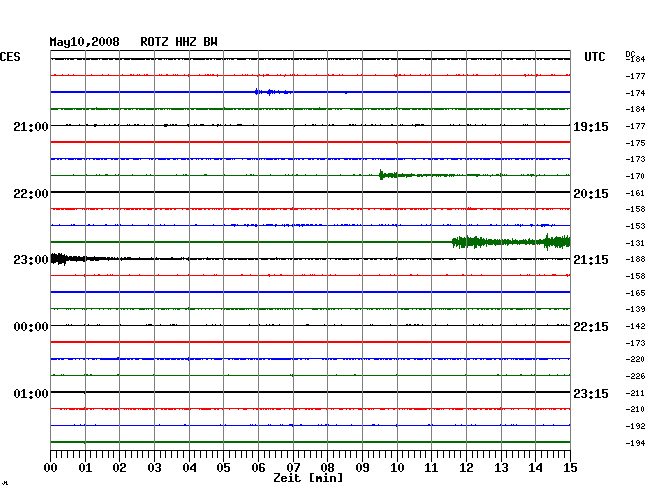The image size is (650, 494).
Task: Click the DC offset value -174
Action: [635, 93]
